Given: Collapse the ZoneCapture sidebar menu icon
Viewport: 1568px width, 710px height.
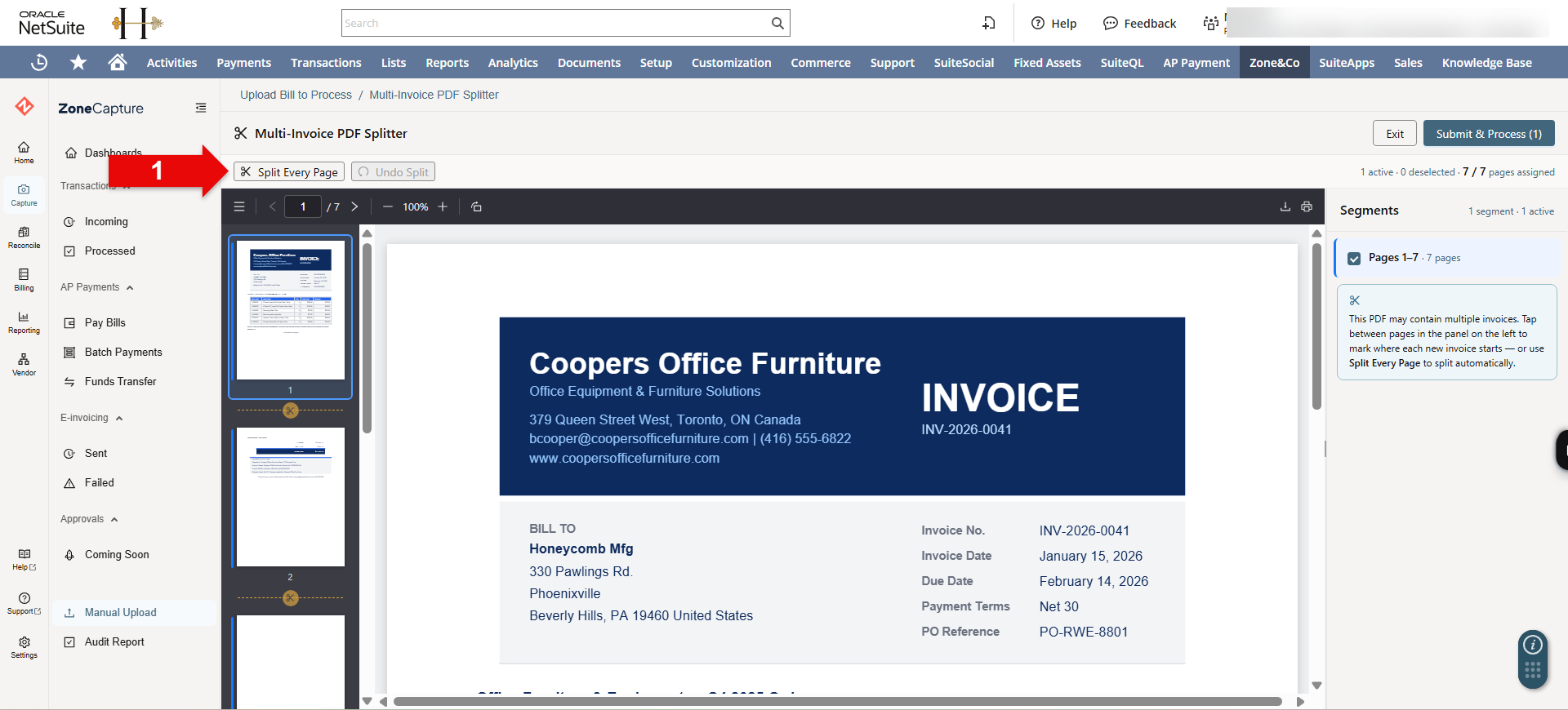Looking at the screenshot, I should pos(201,108).
